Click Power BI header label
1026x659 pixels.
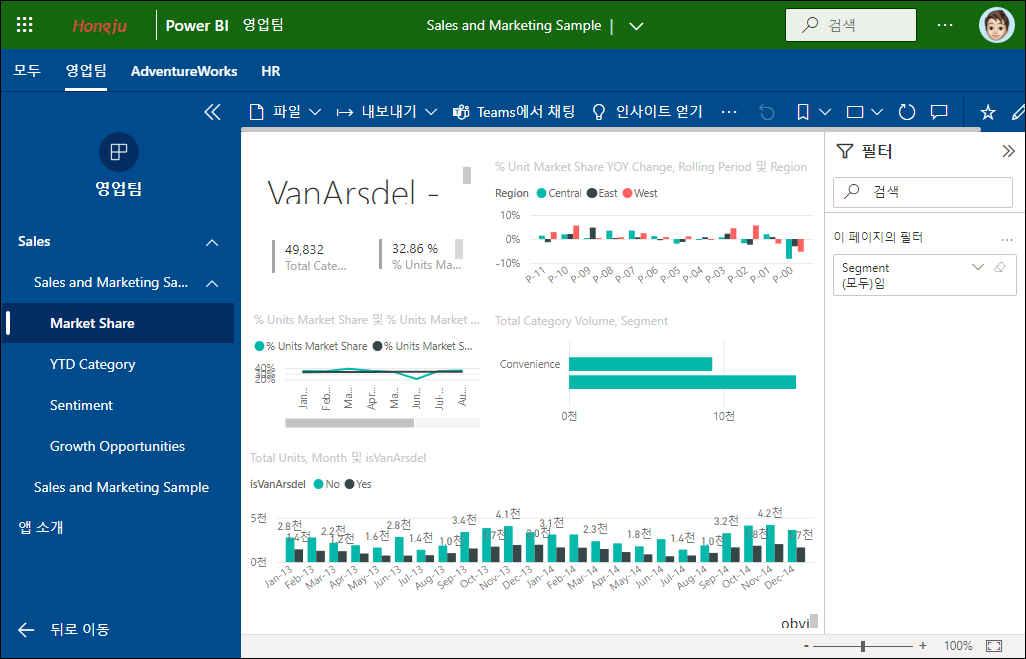click(x=197, y=26)
